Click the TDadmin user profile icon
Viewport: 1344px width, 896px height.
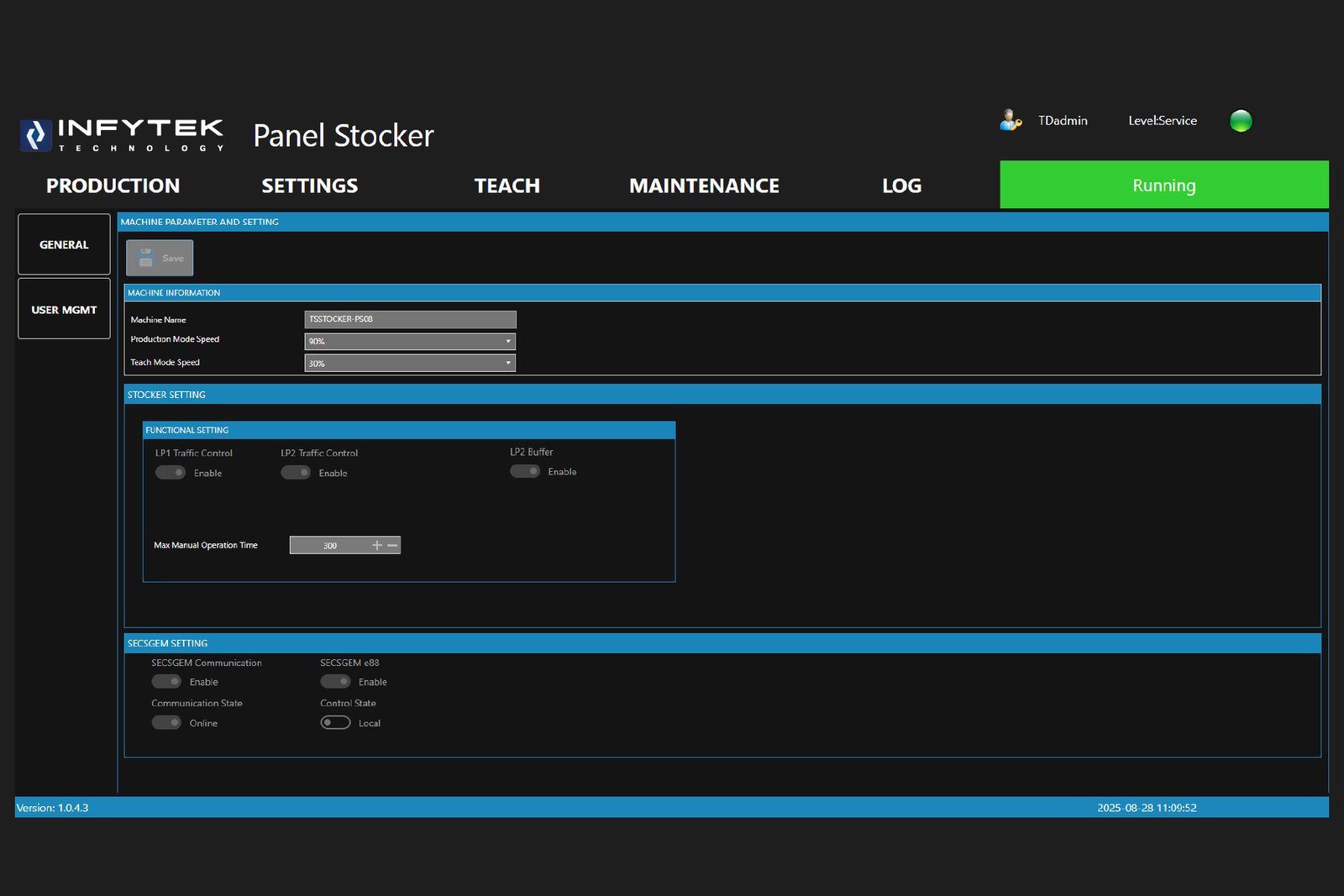[1010, 120]
